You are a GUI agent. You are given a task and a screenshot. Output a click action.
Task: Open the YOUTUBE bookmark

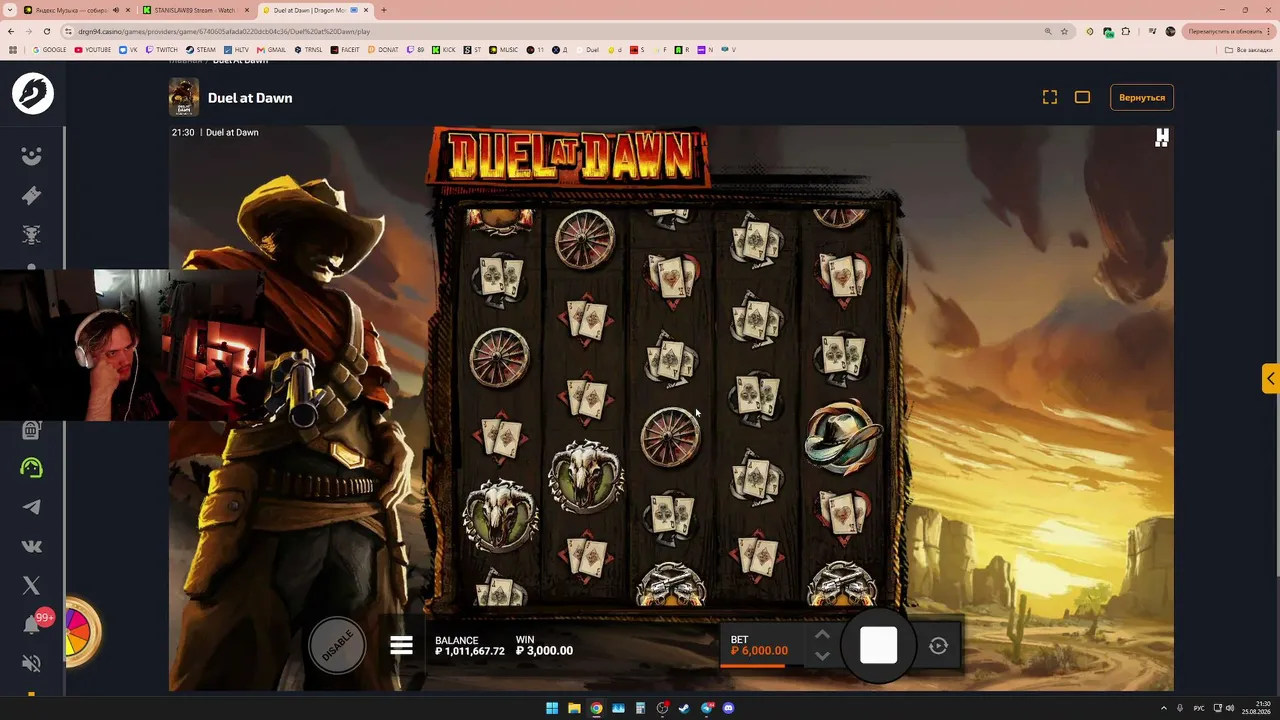coord(93,49)
